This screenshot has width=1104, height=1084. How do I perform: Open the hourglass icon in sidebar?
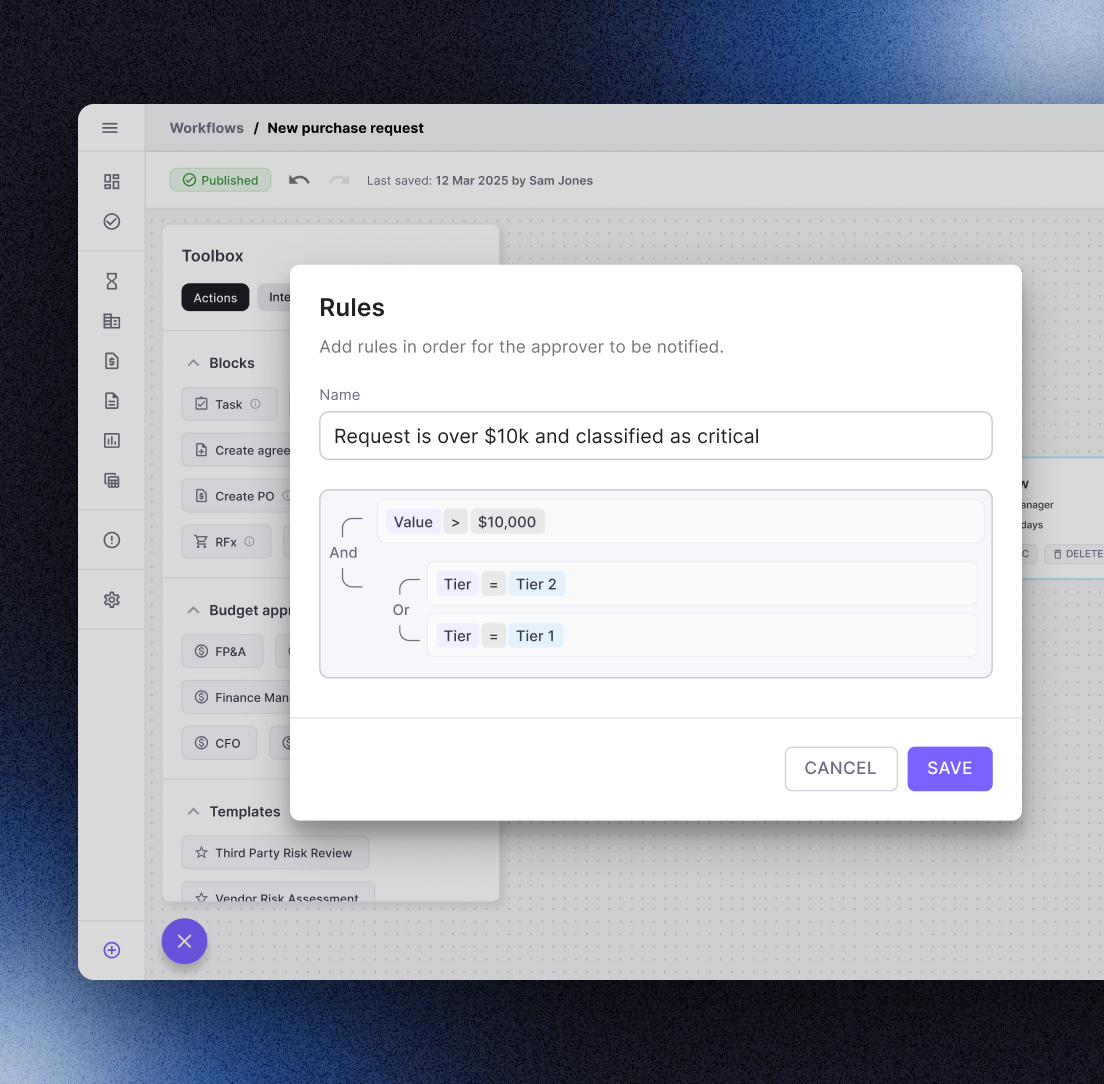click(x=111, y=282)
